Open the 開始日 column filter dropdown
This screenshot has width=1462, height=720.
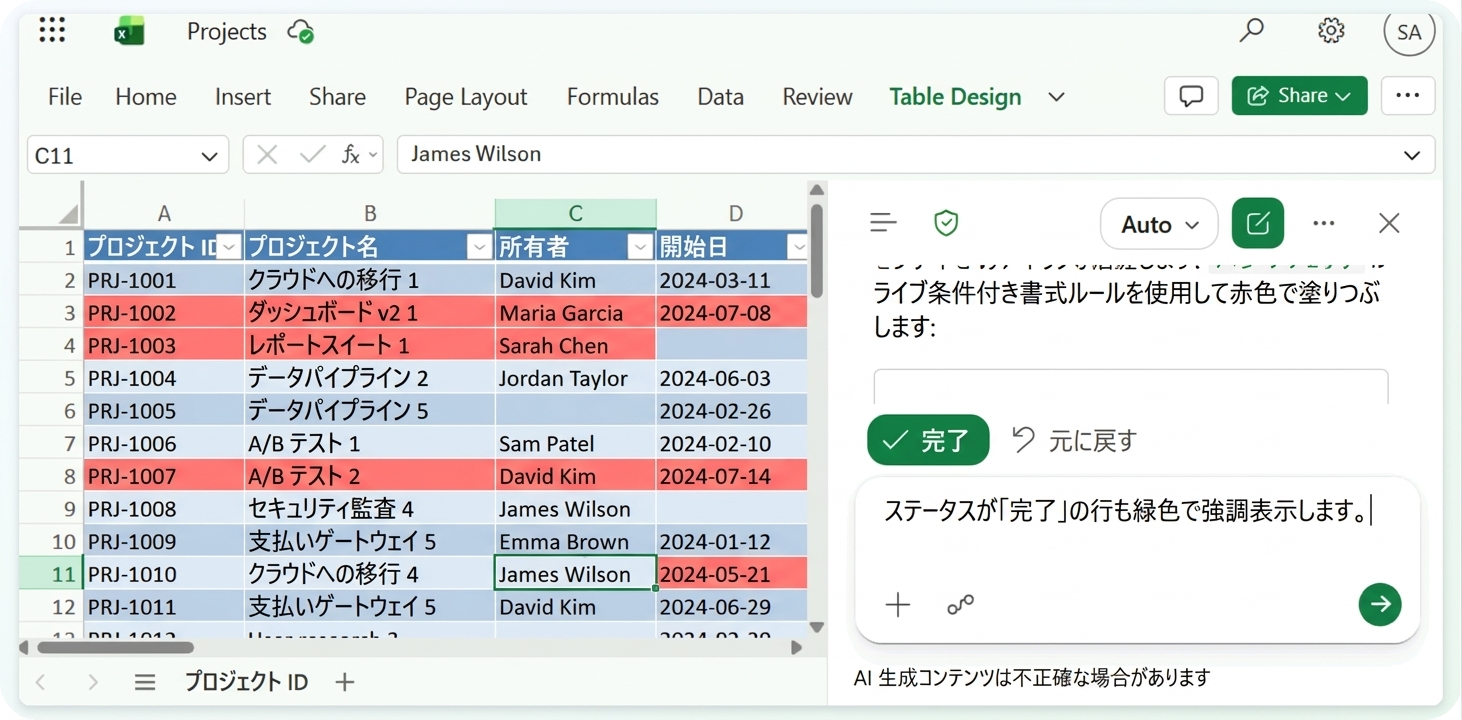click(797, 246)
